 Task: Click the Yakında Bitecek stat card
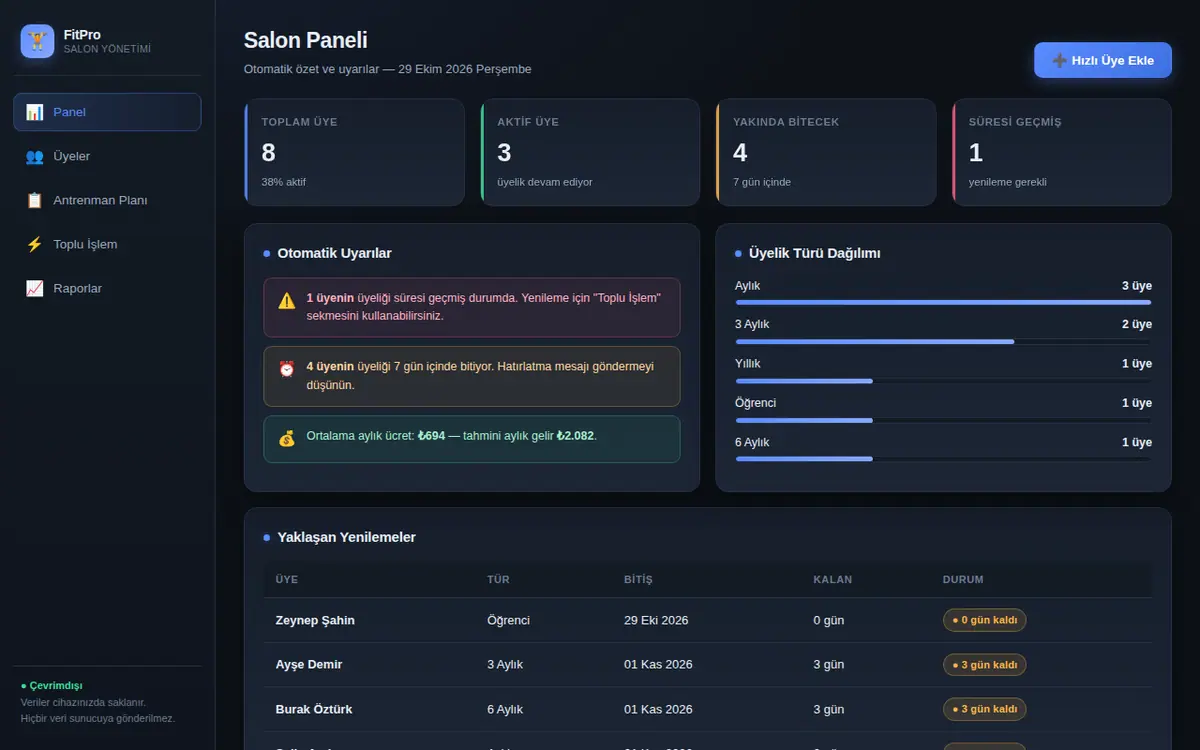coord(826,152)
